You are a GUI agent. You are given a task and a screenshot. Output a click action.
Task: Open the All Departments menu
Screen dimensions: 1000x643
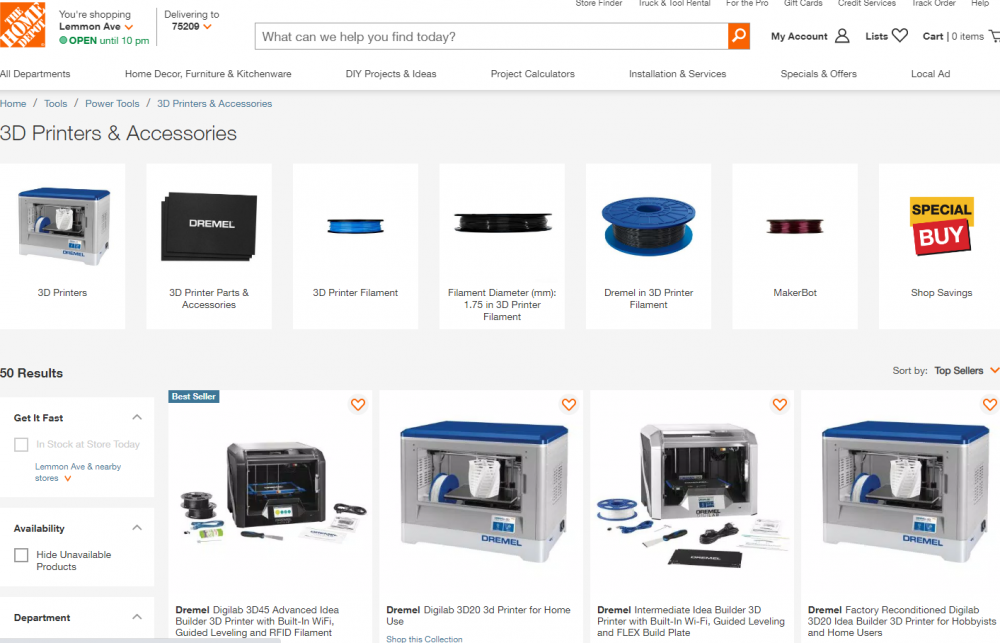[x=35, y=74]
